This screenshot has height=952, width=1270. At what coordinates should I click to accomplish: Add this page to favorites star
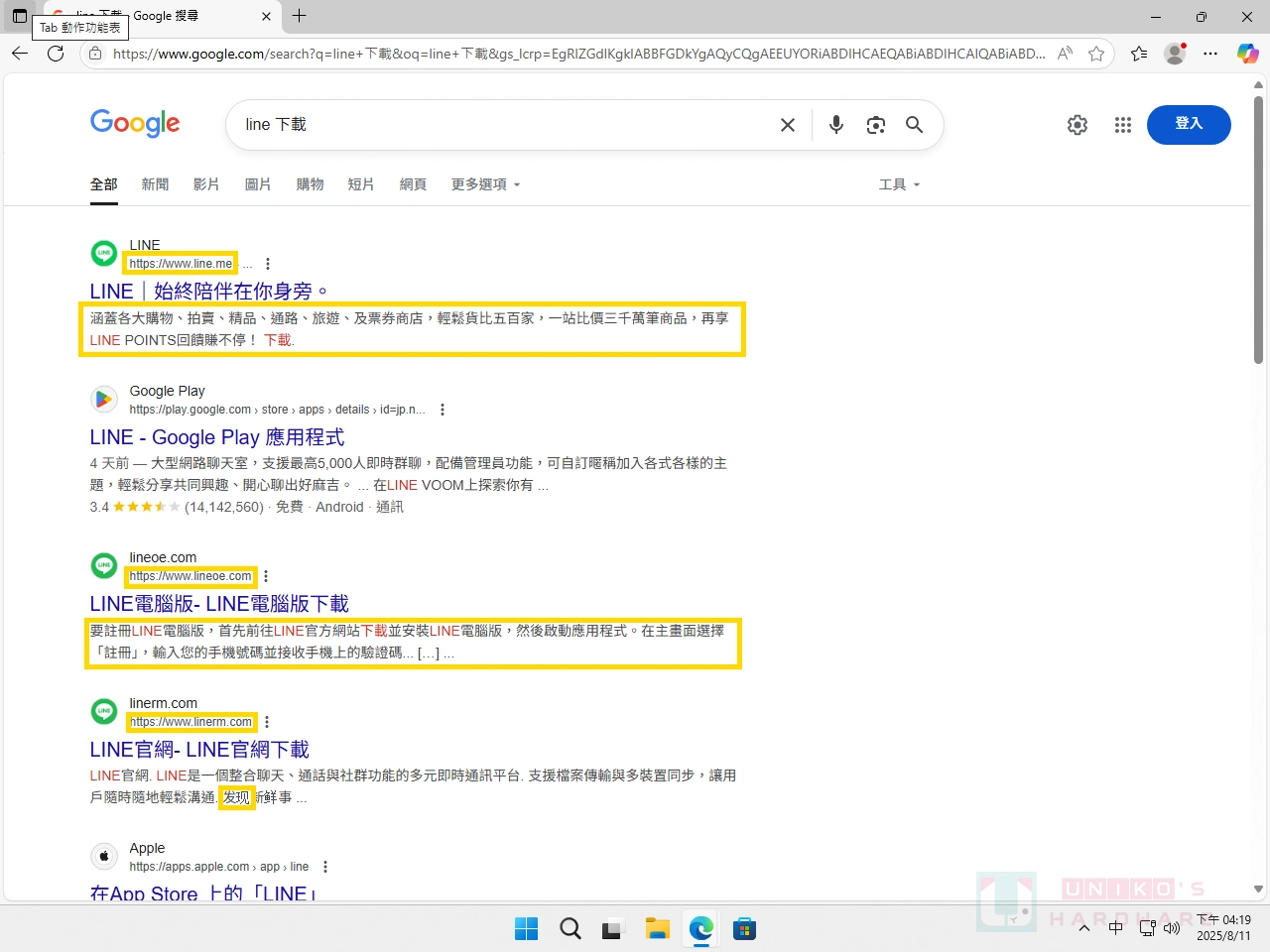(1096, 54)
